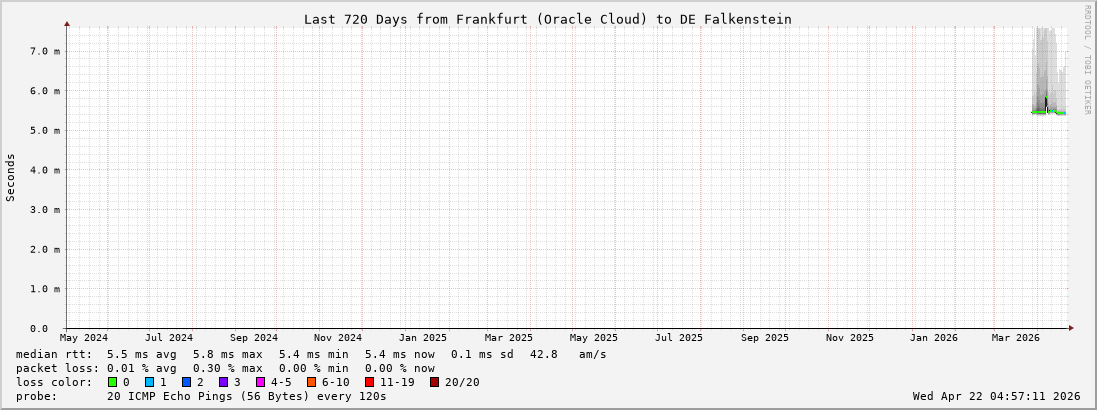
Task: Select the blue loss 2 swatch
Action: [187, 382]
